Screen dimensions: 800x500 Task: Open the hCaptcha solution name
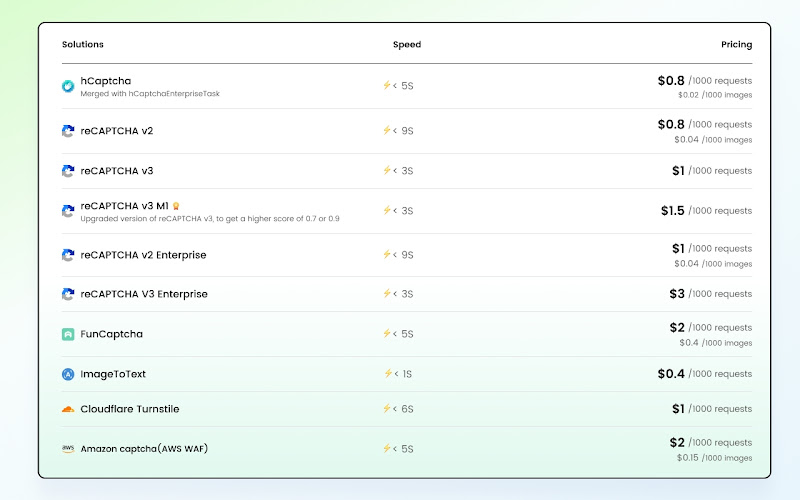pyautogui.click(x=106, y=81)
